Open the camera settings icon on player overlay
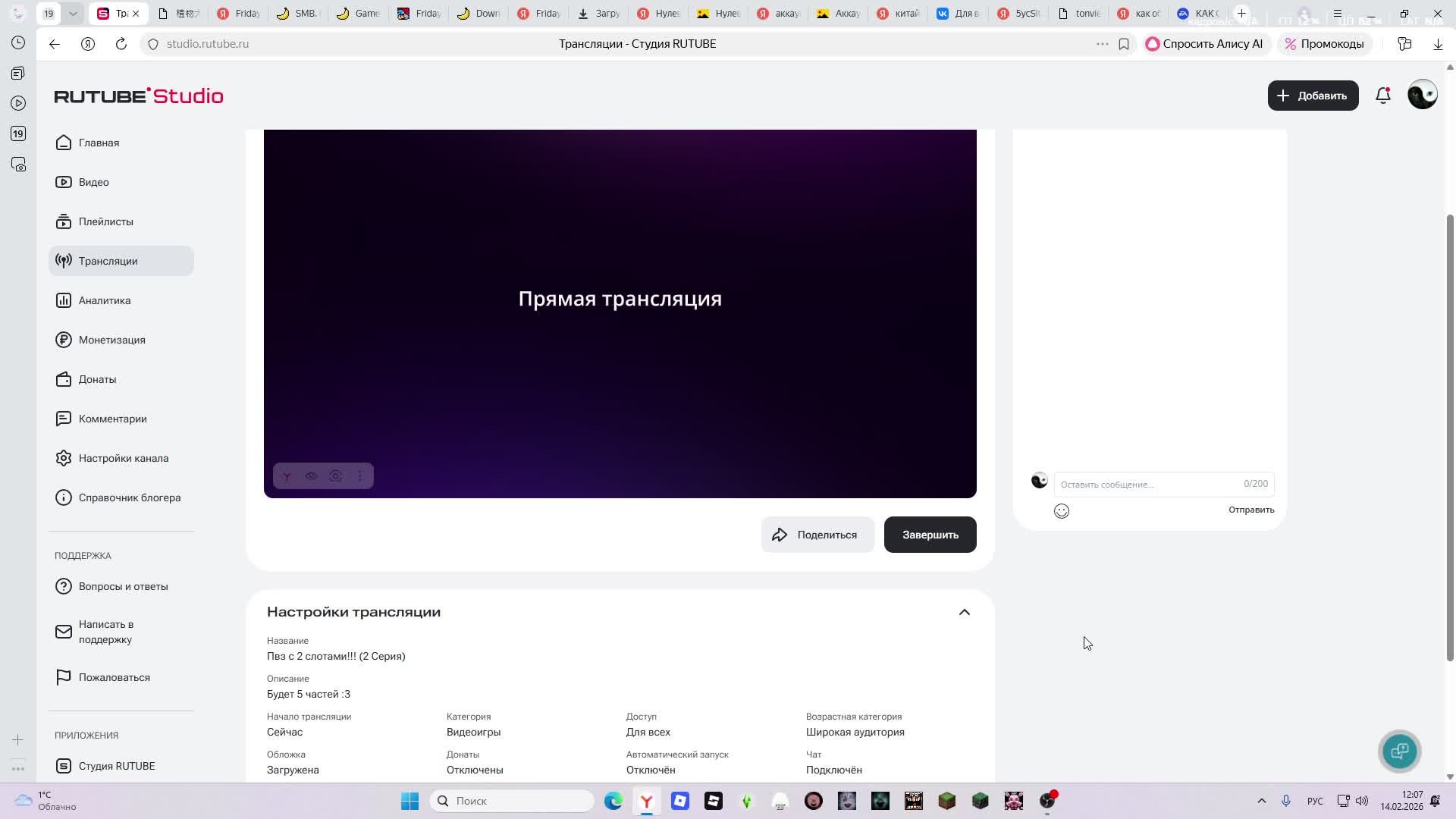 point(335,475)
